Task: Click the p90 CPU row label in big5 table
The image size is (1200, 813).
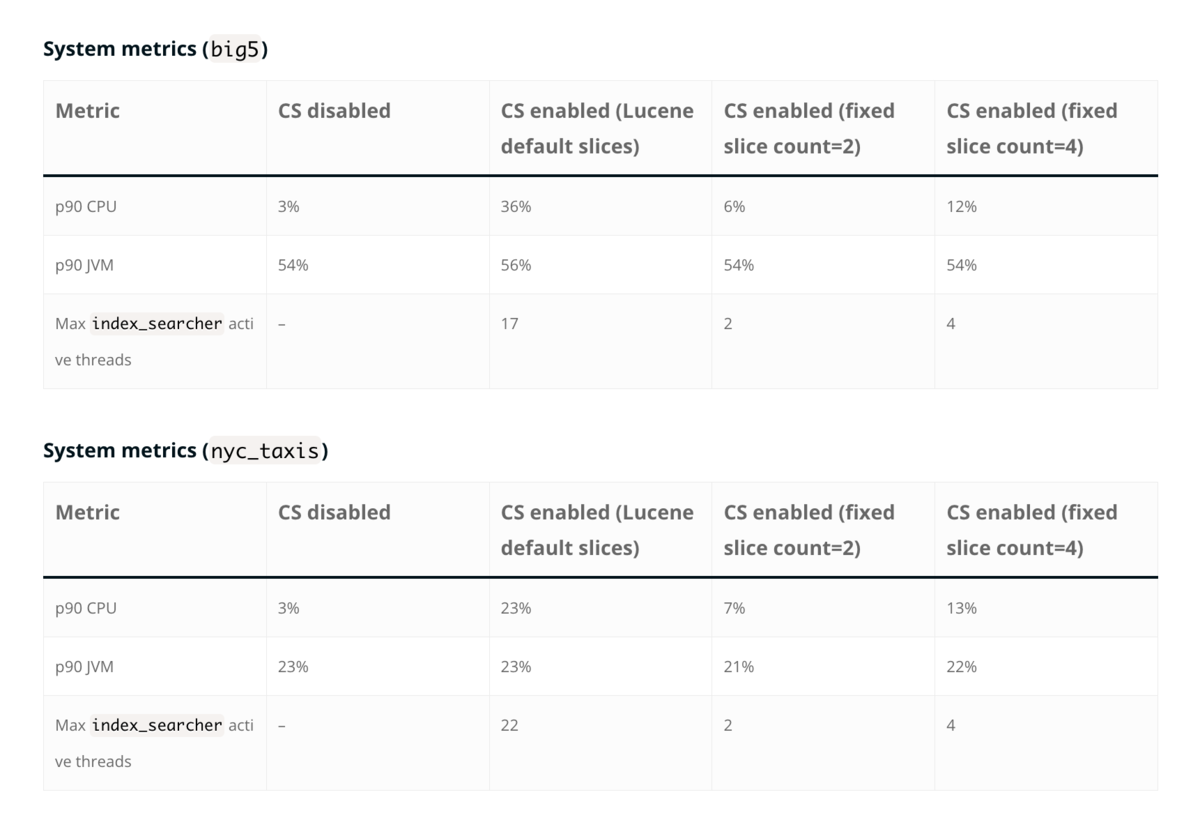Action: pos(86,206)
